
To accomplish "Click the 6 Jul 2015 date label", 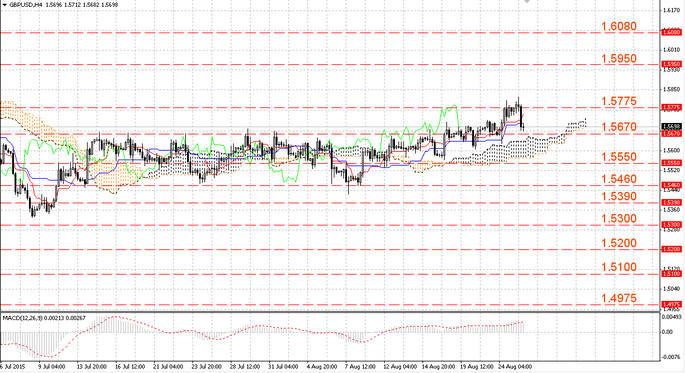I will click(x=13, y=366).
